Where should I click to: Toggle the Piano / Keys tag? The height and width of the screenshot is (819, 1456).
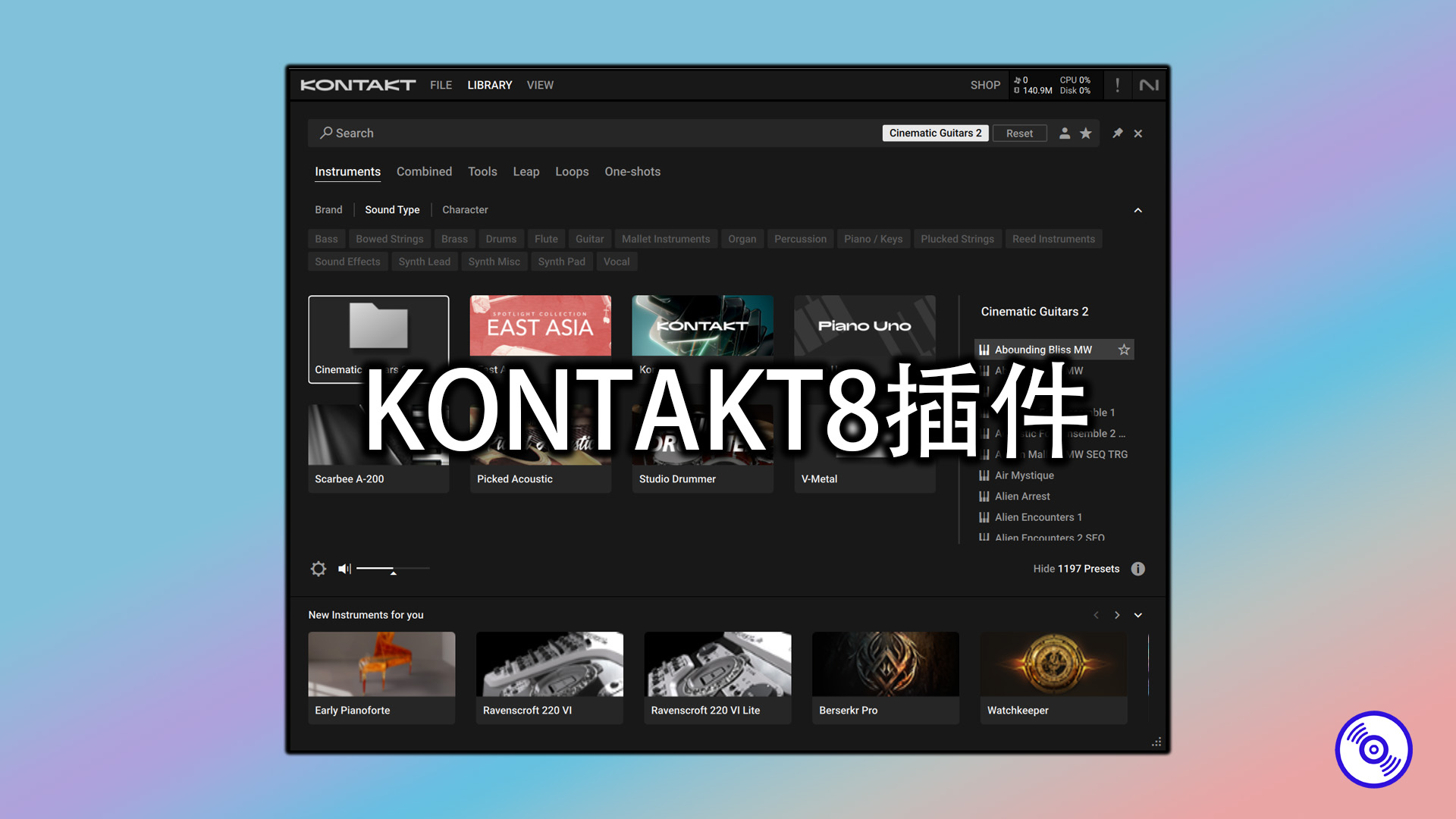(x=874, y=239)
